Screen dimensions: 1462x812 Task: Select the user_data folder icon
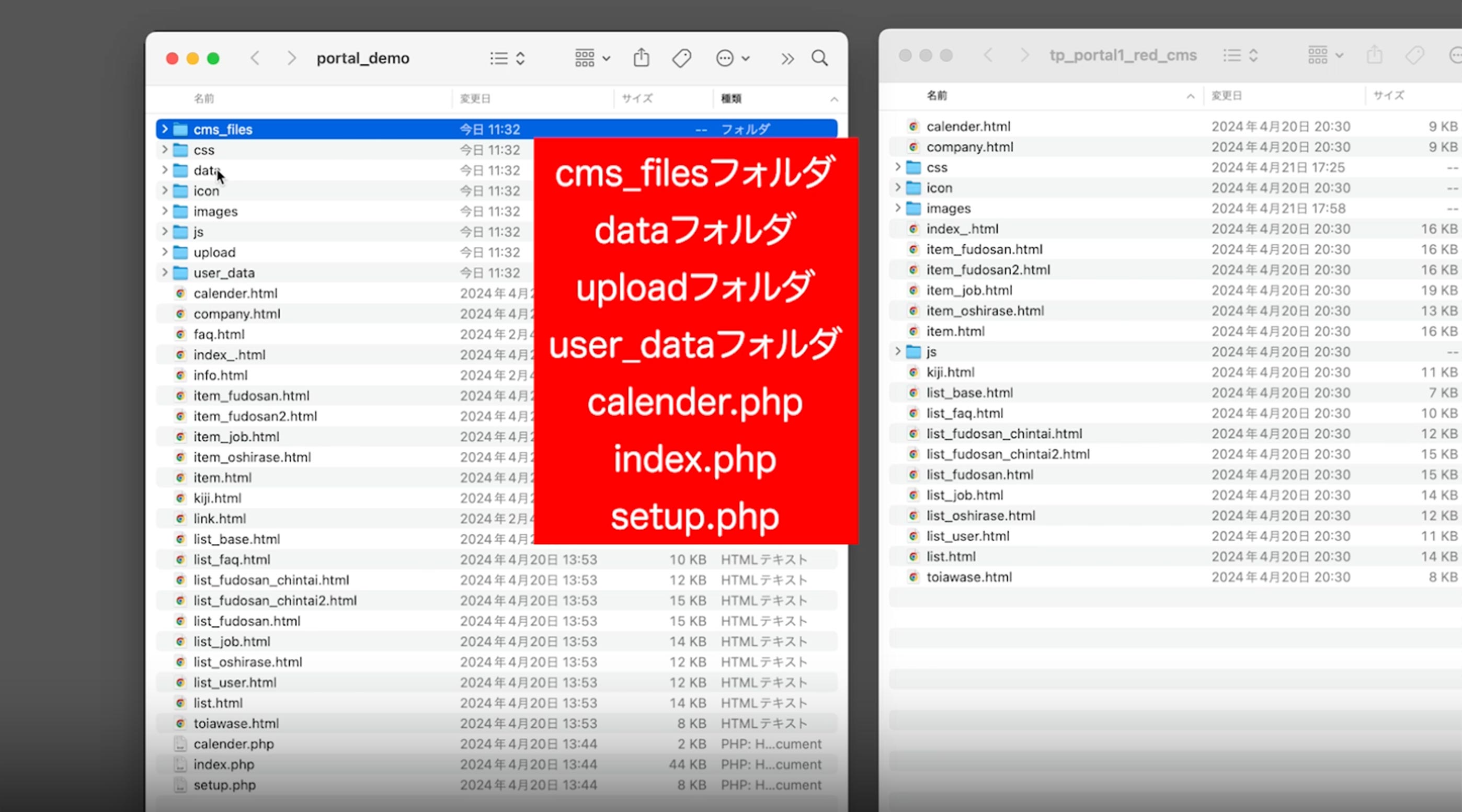tap(180, 272)
